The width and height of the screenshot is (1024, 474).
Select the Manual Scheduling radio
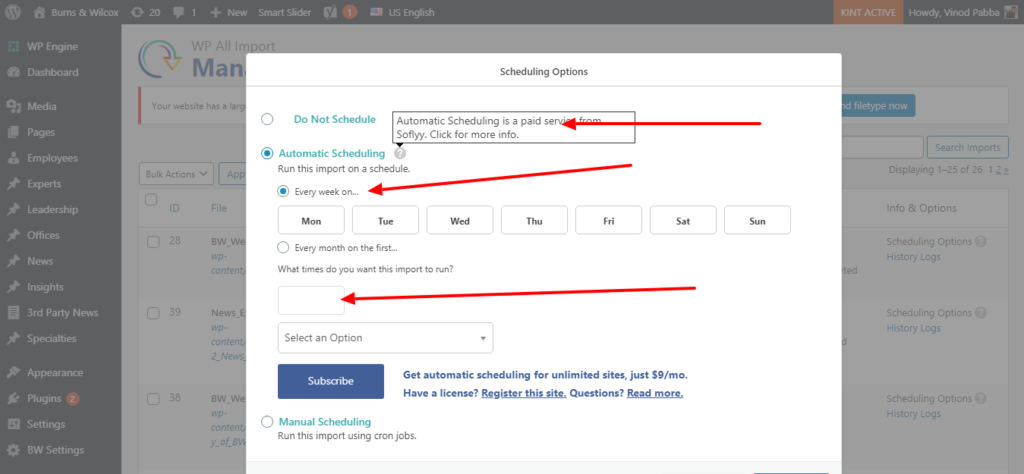pos(266,422)
